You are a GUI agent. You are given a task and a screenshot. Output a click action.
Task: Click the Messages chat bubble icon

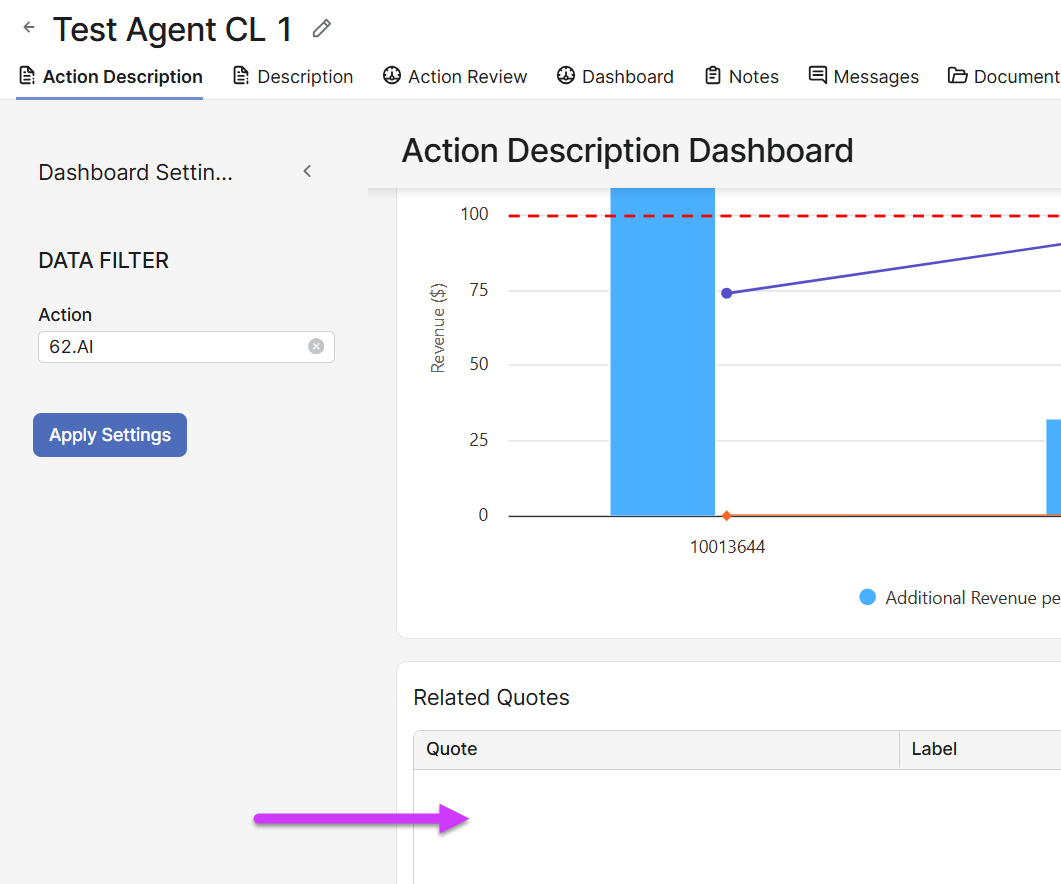click(x=818, y=76)
